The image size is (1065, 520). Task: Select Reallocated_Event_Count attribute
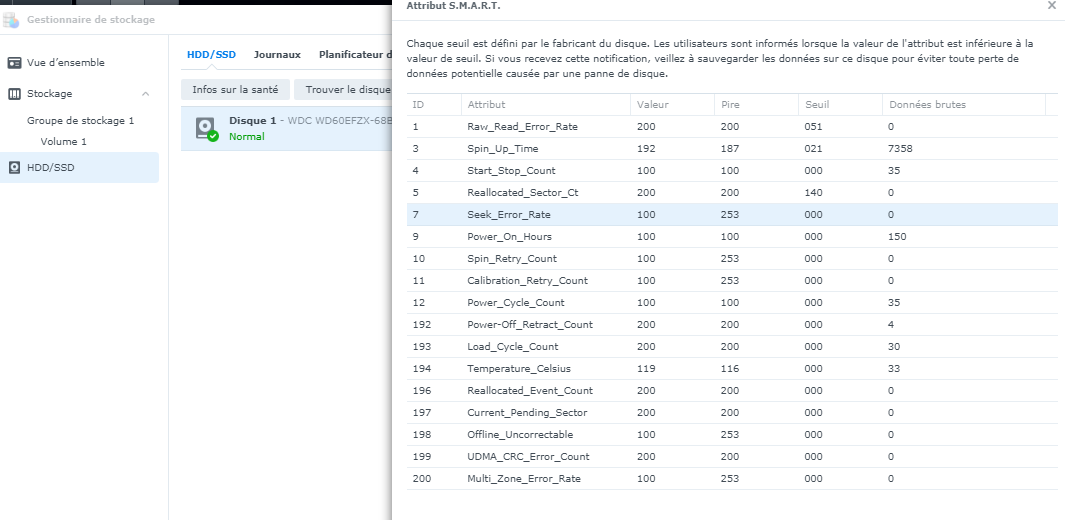click(530, 390)
